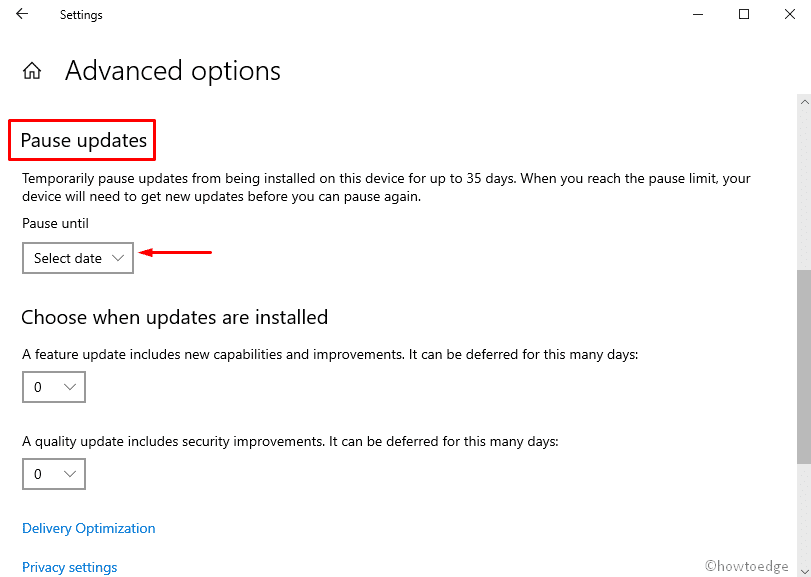The width and height of the screenshot is (811, 577).
Task: Open the Privacy settings link
Action: point(70,567)
